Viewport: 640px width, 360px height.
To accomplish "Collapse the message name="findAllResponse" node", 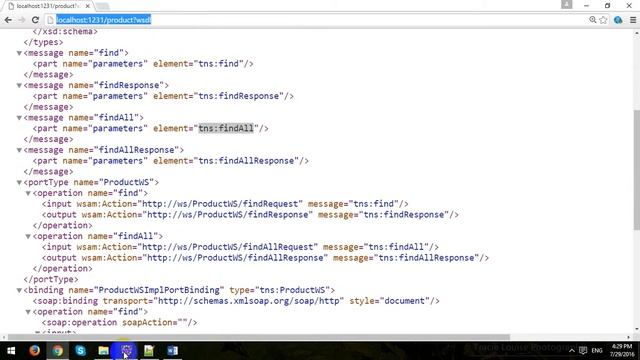I will pyautogui.click(x=19, y=150).
